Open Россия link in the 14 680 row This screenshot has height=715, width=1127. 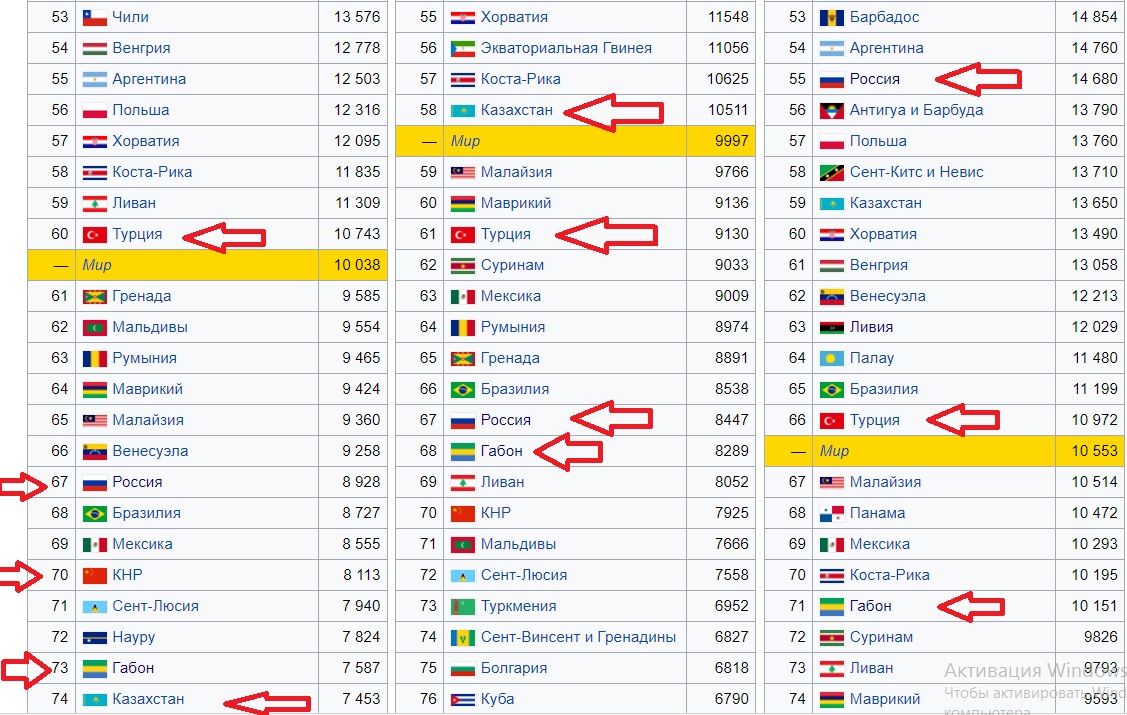click(x=875, y=80)
